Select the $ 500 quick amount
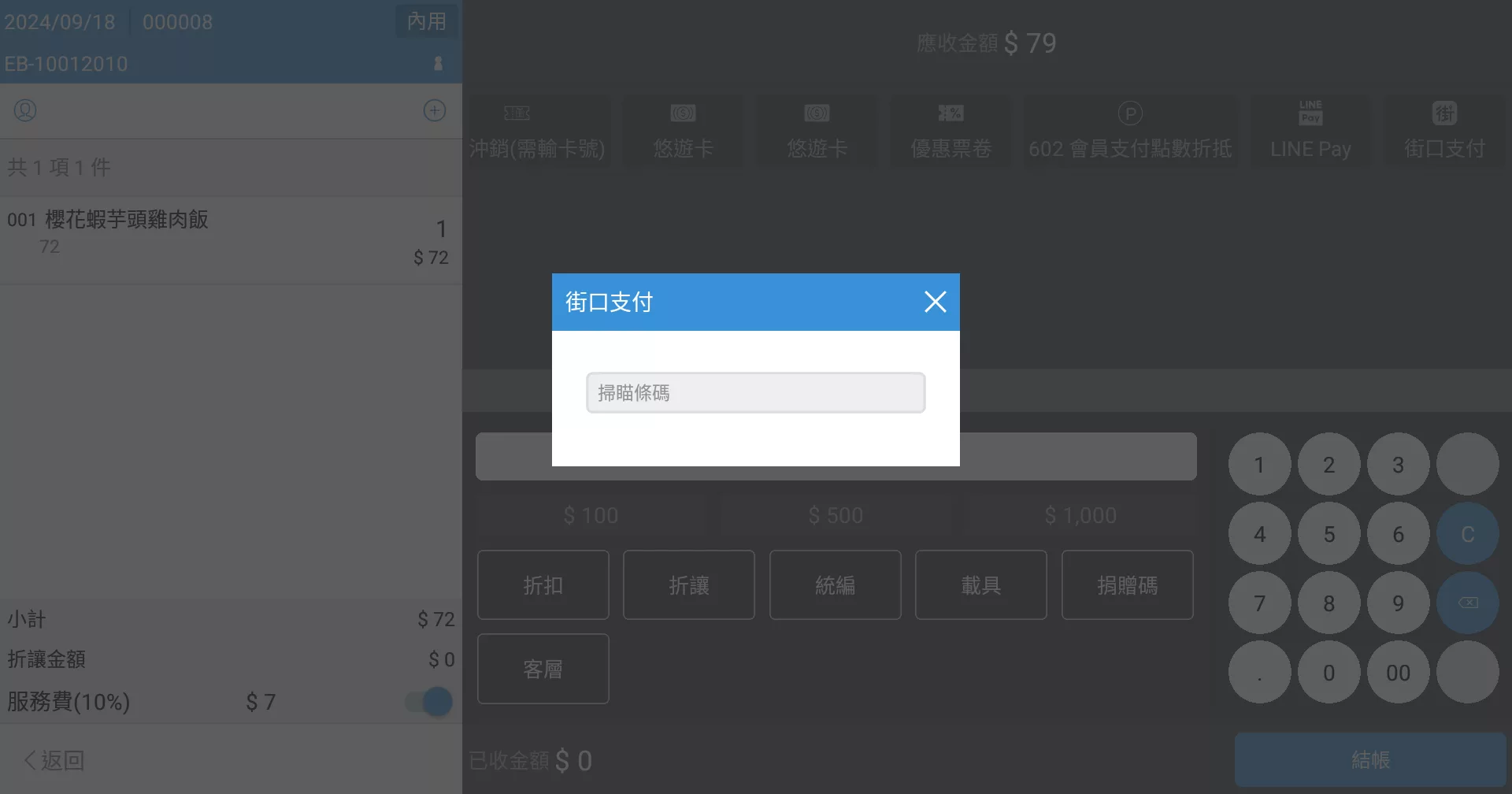This screenshot has width=1512, height=794. tap(836, 515)
